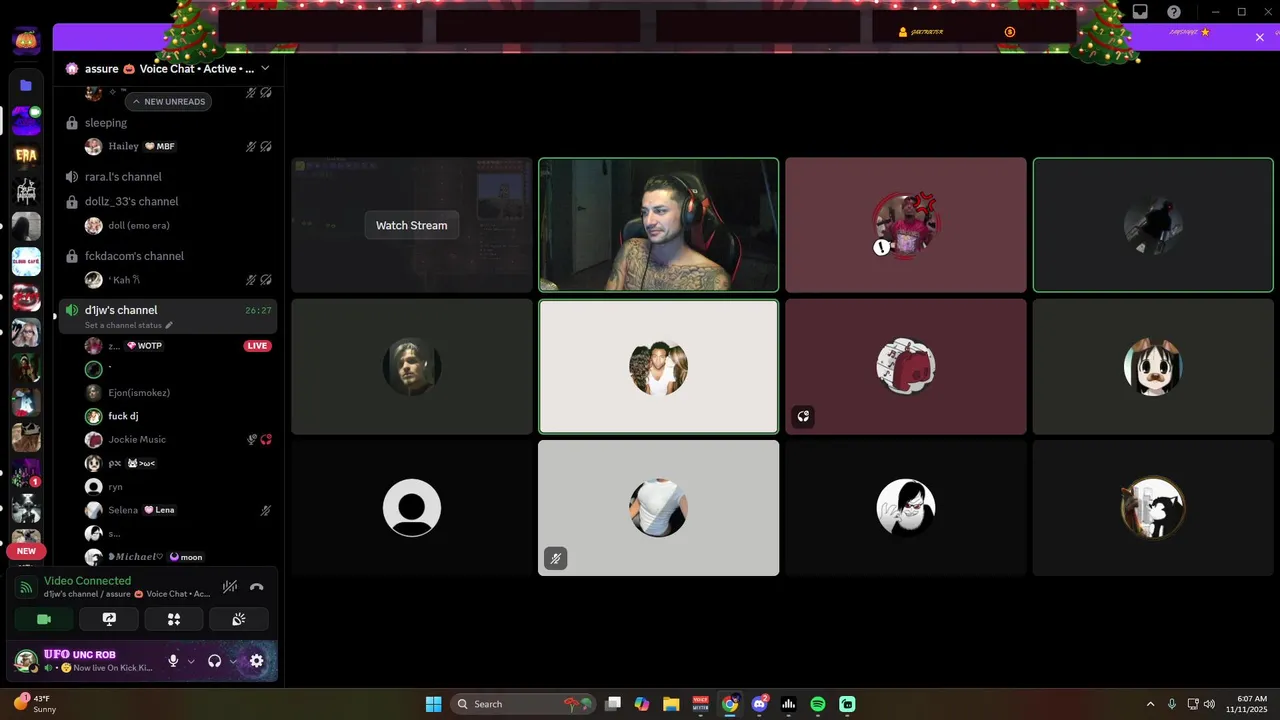Viewport: 1280px width, 720px height.
Task: Open the folder icon in the server list
Action: click(x=26, y=86)
